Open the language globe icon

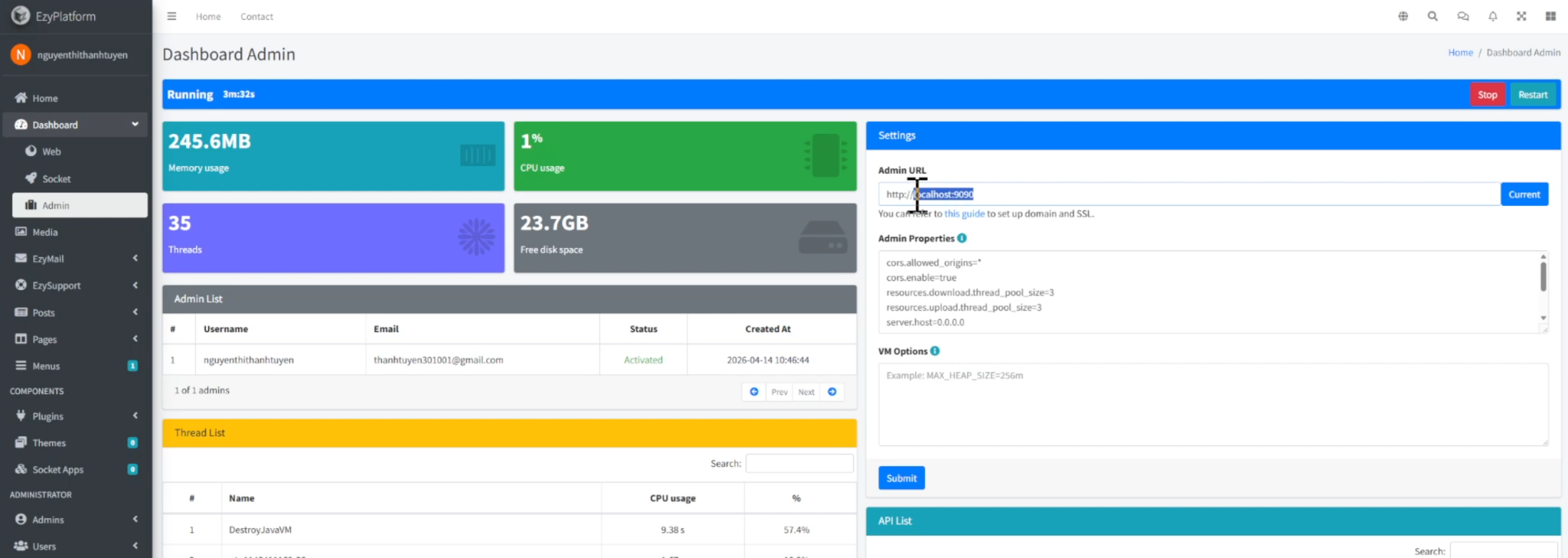click(1403, 16)
